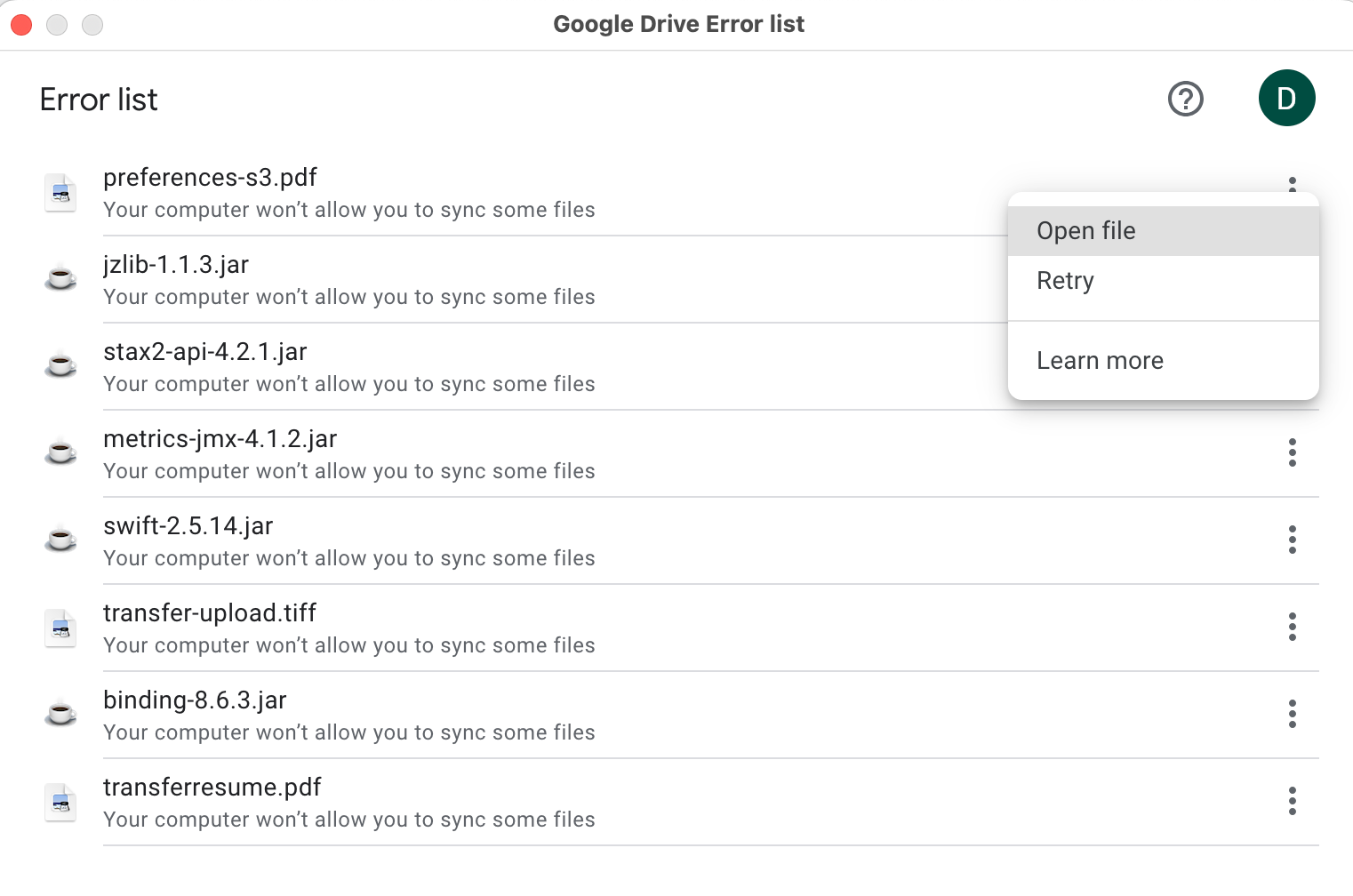This screenshot has height=896, width=1353.
Task: Click the binding-8.6.3.jar Java icon
Action: (60, 716)
